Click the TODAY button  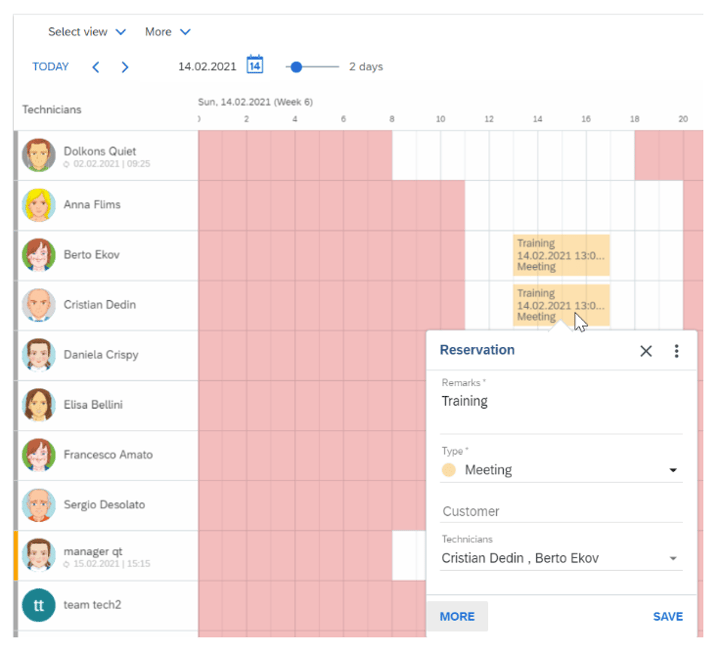51,67
